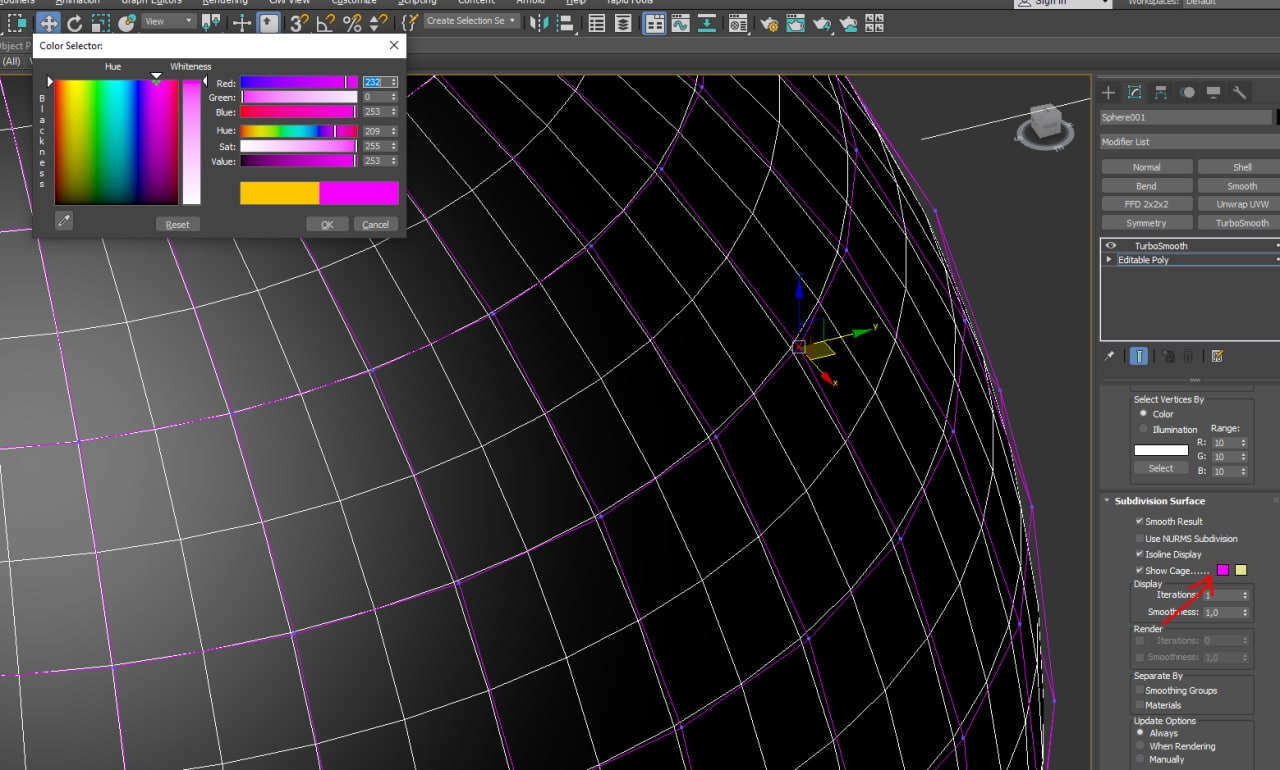Open the Scripting menu
The image size is (1280, 770).
point(417,3)
